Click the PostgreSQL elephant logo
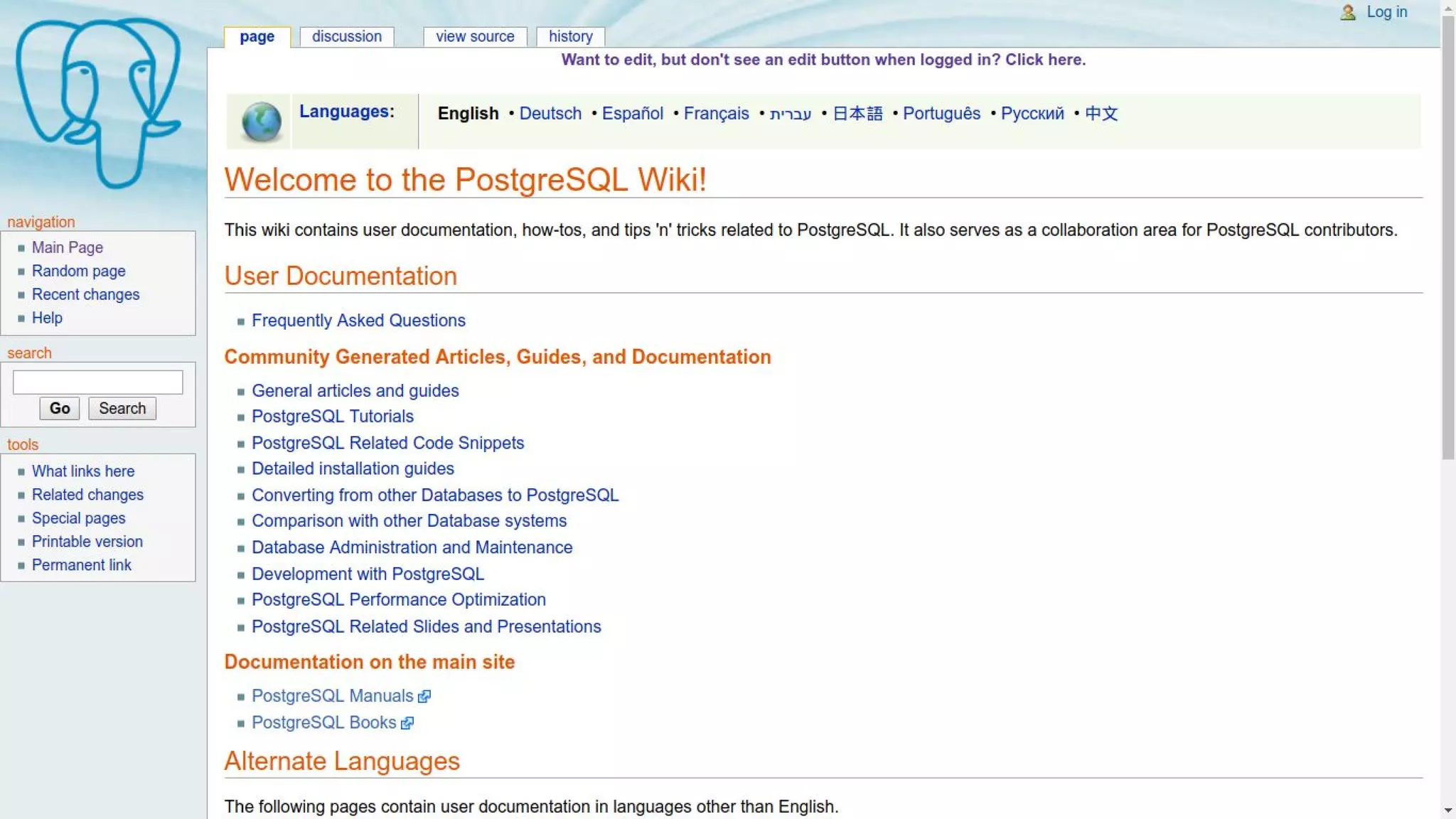1456x819 pixels. coord(98,103)
